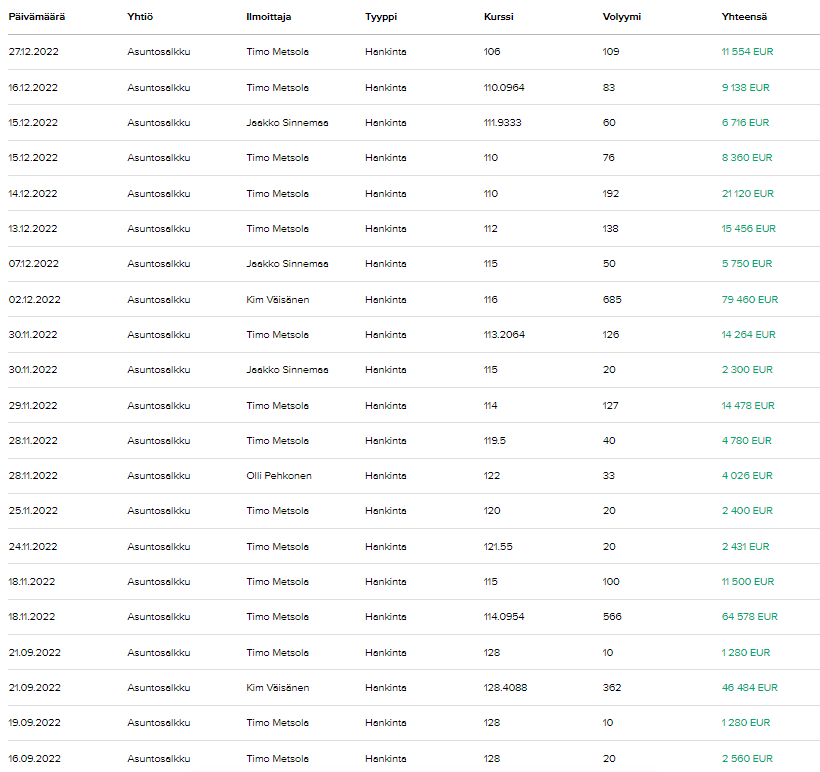
Task: Click the Volyymi column header
Action: click(x=622, y=17)
